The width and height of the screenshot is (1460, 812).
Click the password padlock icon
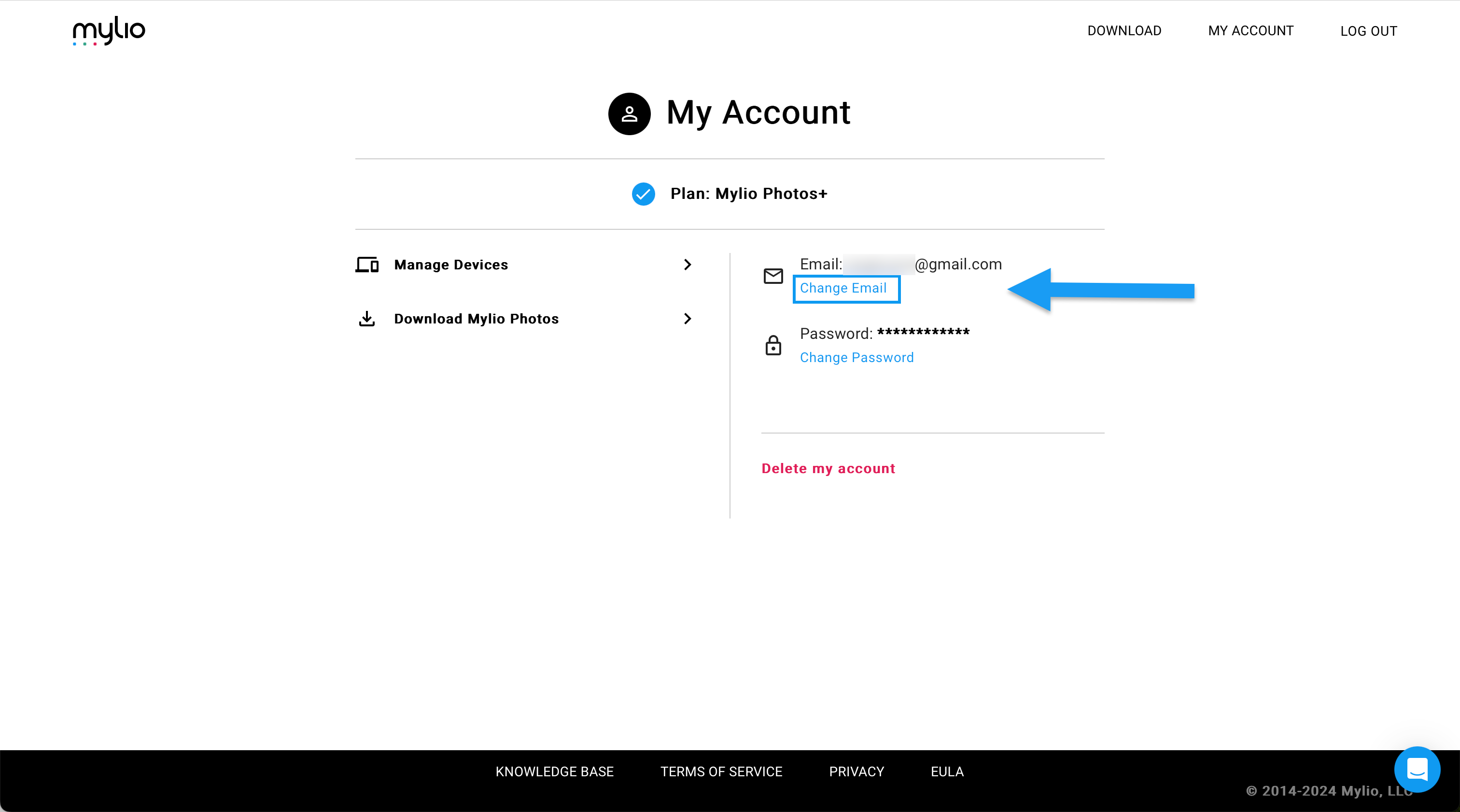[x=773, y=345]
